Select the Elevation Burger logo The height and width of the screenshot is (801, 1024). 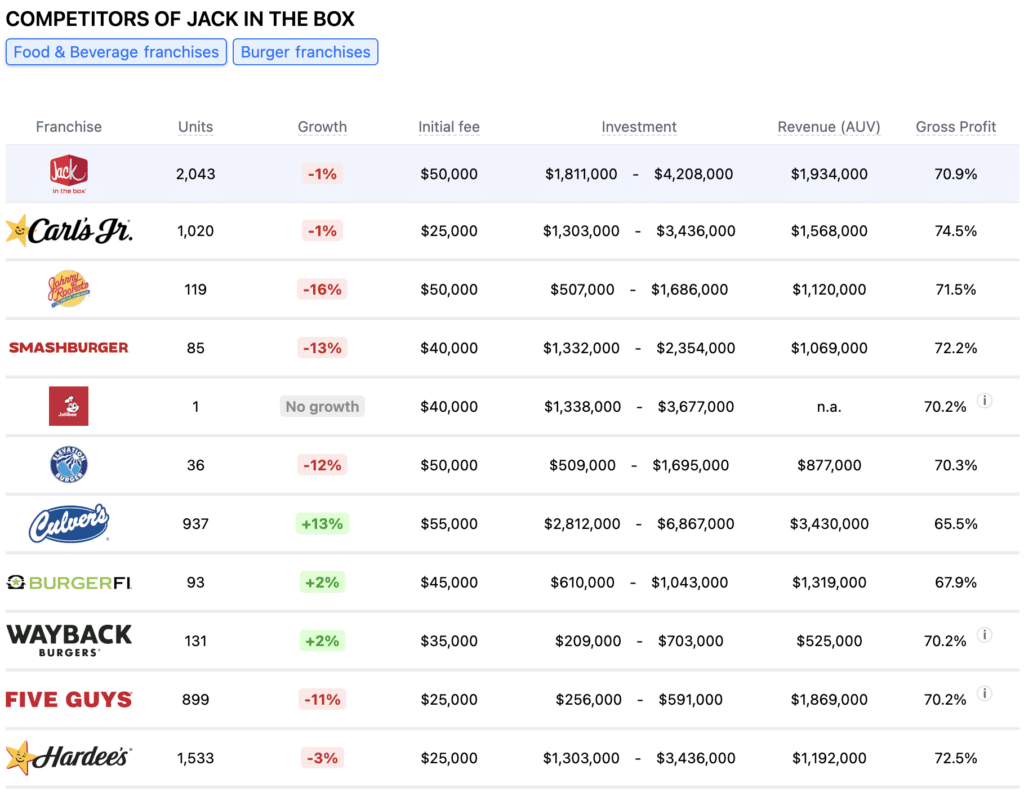click(69, 465)
